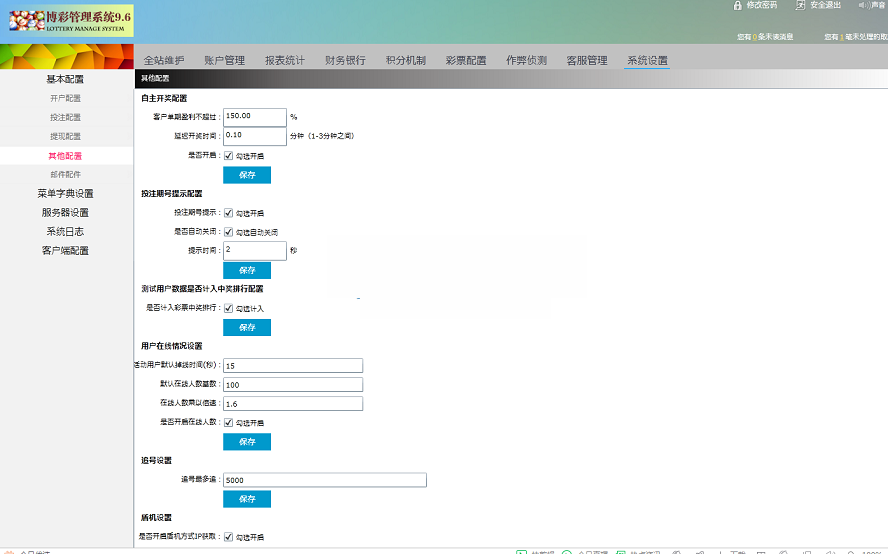
Task: Click the 安全退出 logout icon
Action: (x=801, y=6)
